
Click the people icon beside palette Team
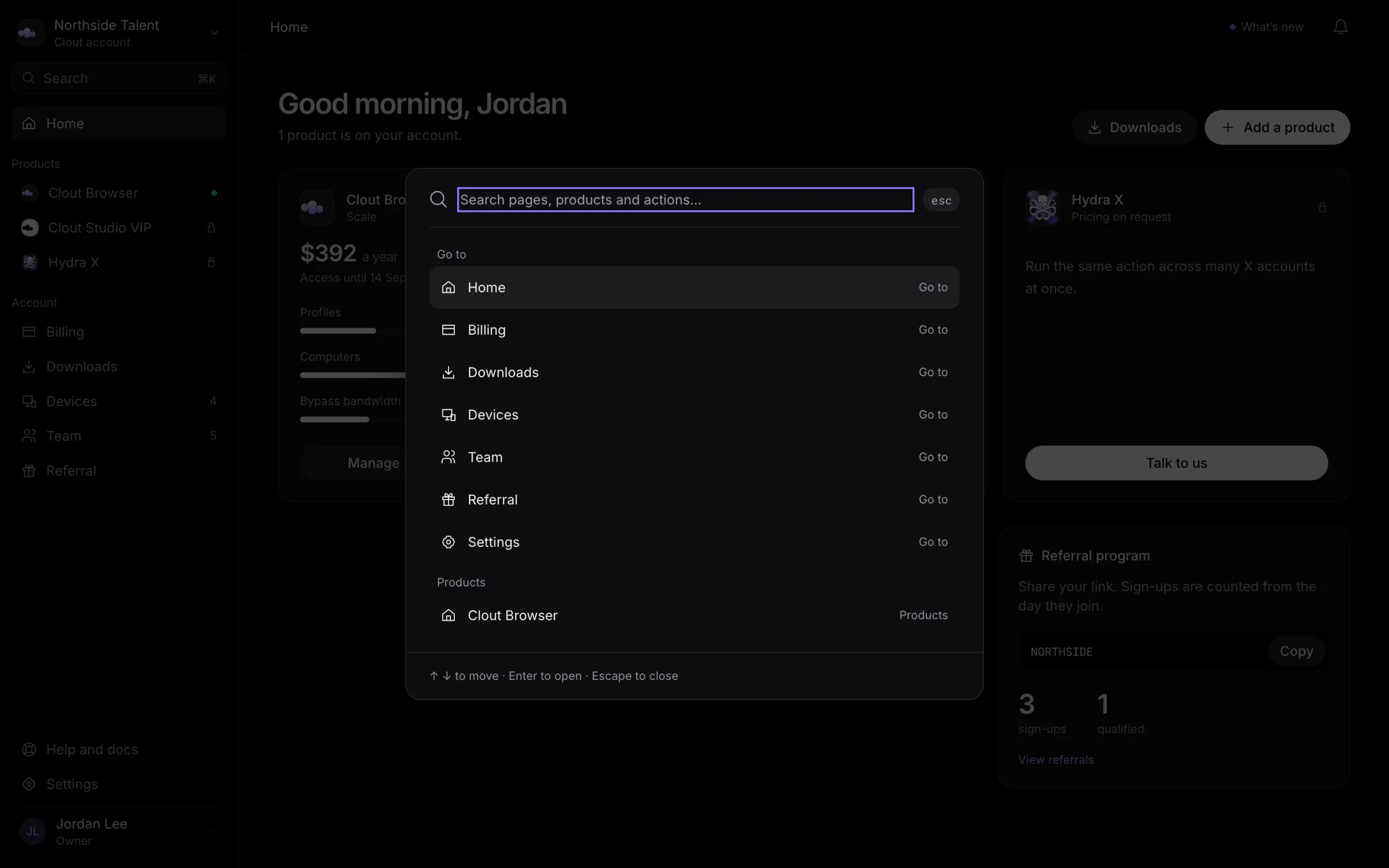pos(449,457)
